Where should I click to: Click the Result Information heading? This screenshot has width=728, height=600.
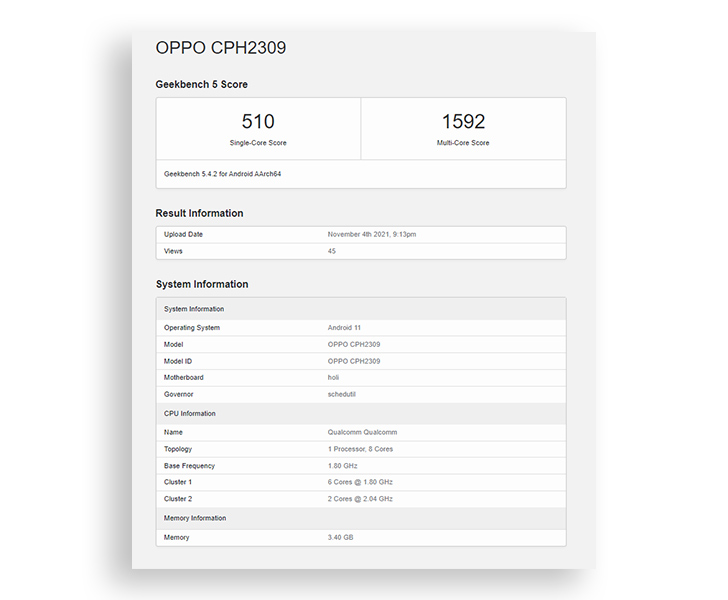tap(199, 213)
